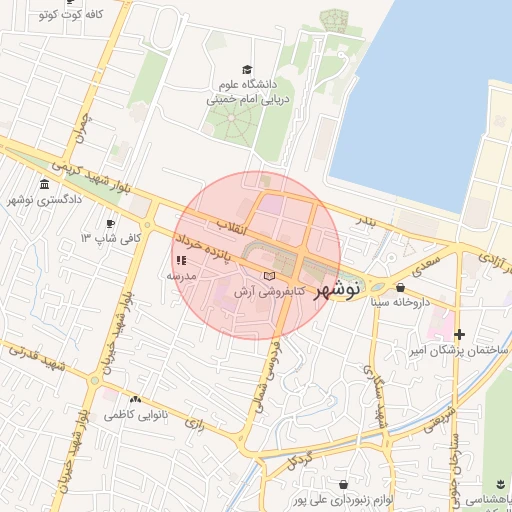This screenshot has width=512, height=512.
Task: Click the Amir doctors building cross icon
Action: pos(459,334)
